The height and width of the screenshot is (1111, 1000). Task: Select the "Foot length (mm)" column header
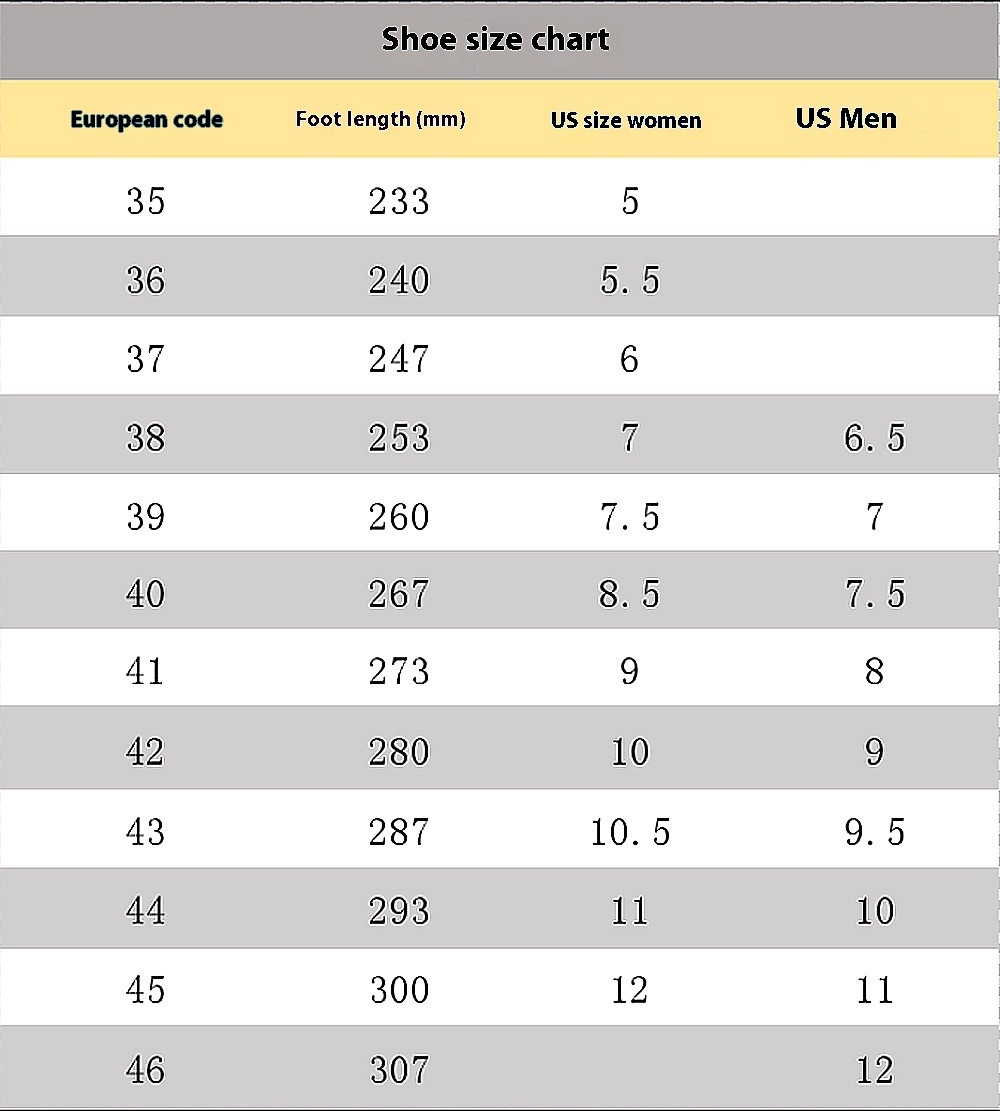tap(380, 120)
